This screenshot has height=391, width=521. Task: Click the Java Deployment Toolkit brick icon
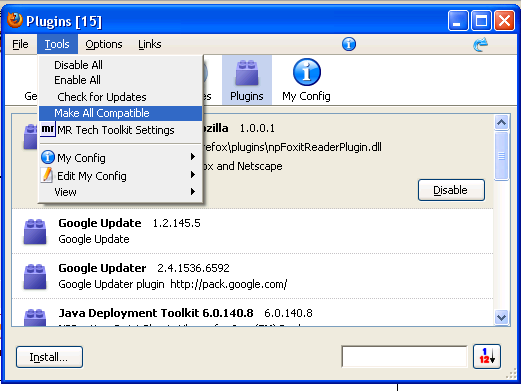35,317
